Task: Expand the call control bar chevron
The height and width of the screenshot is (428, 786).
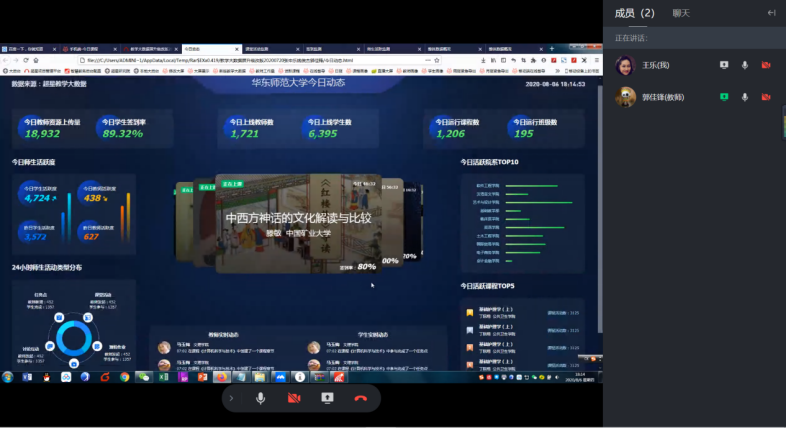Action: pos(231,398)
